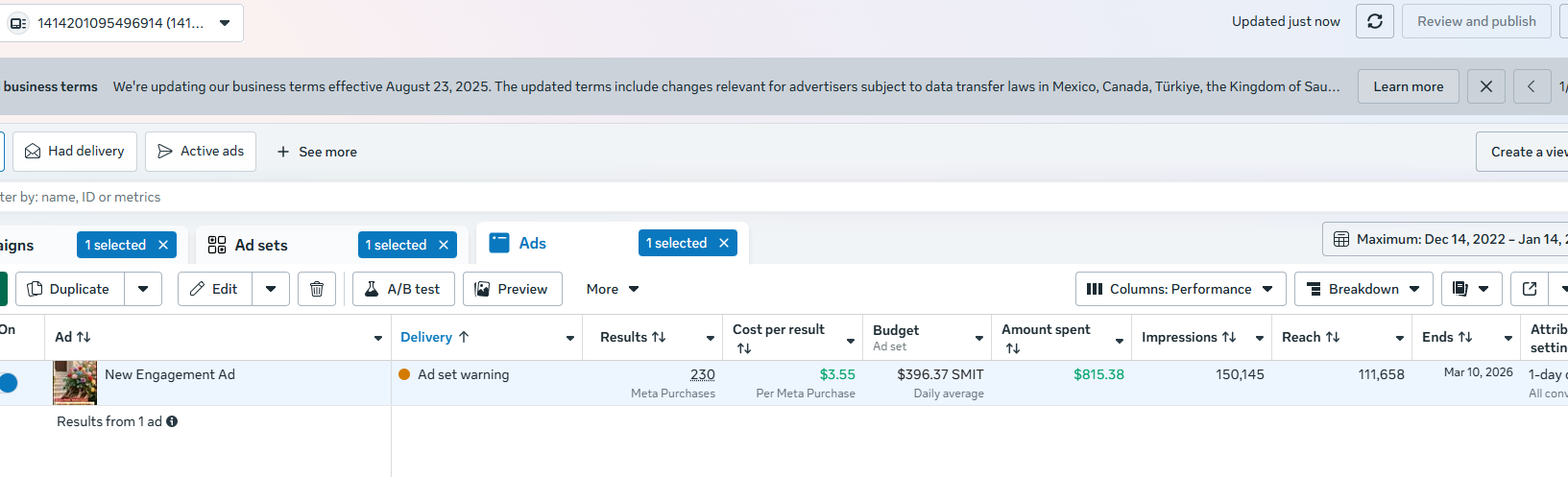Click the trash delete icon
Image resolution: width=1568 pixels, height=477 pixels.
click(317, 289)
